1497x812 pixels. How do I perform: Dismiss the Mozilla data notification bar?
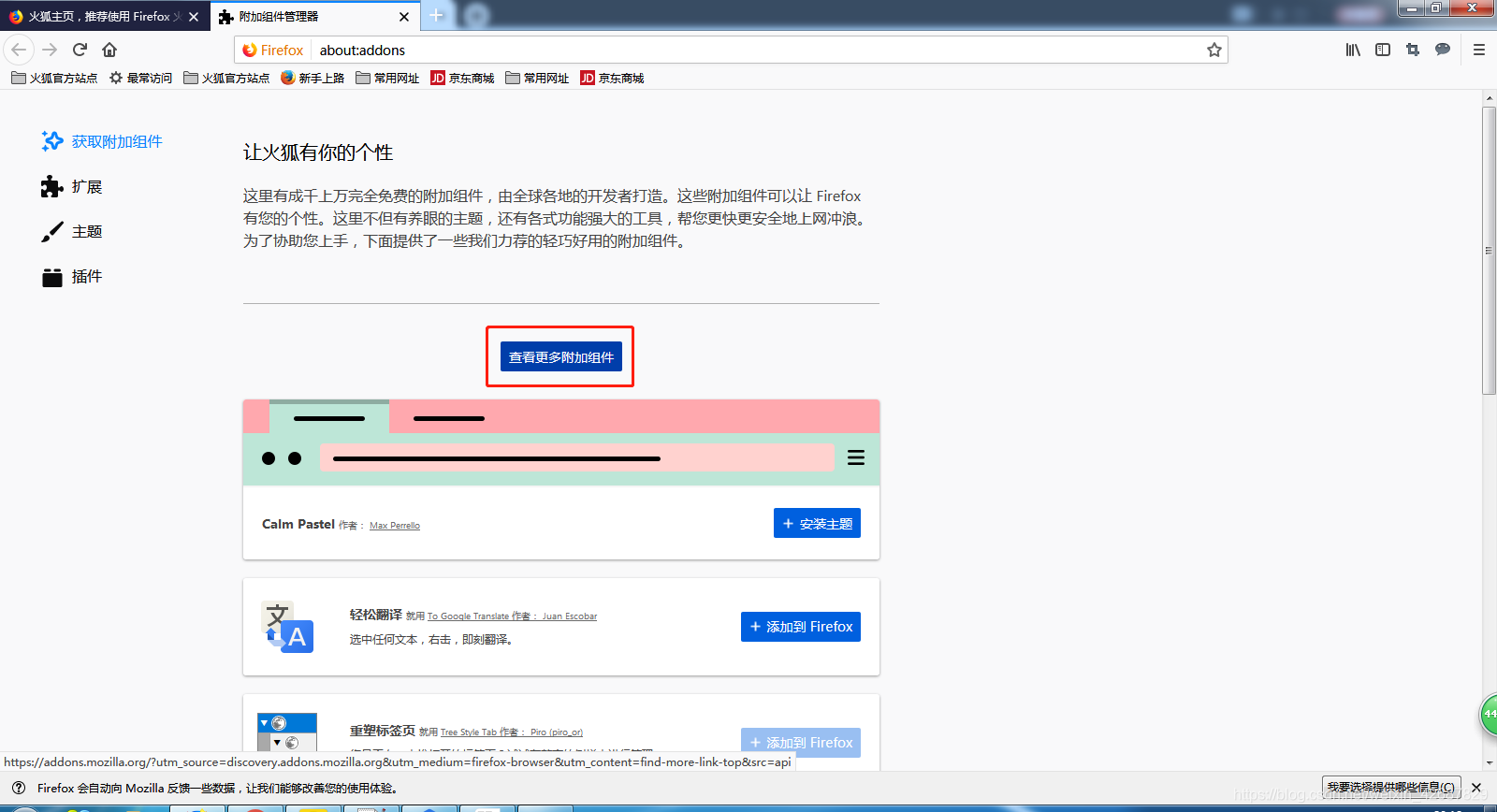pos(1476,788)
